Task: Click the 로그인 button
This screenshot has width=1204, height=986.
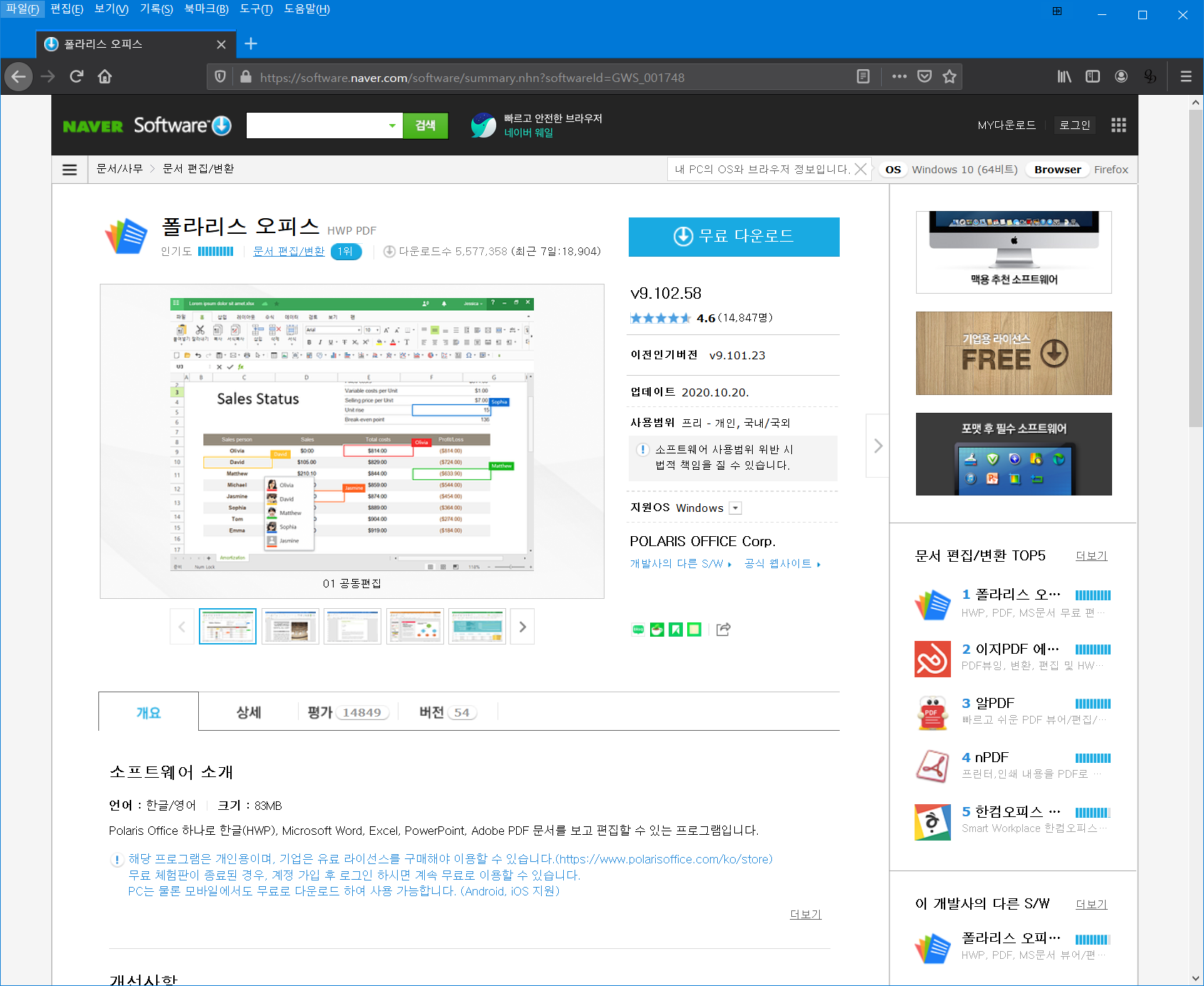Action: click(x=1075, y=125)
